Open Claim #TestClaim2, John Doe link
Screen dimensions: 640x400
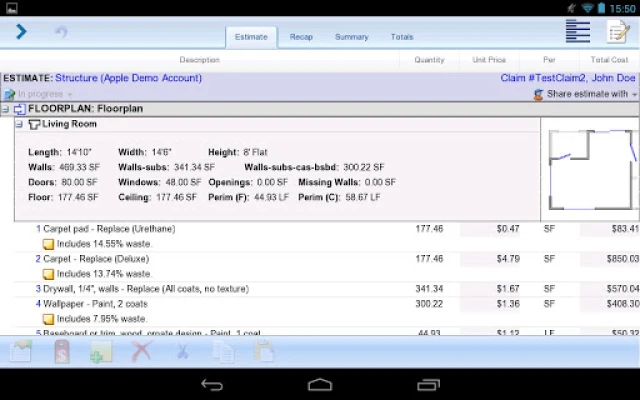pyautogui.click(x=568, y=78)
